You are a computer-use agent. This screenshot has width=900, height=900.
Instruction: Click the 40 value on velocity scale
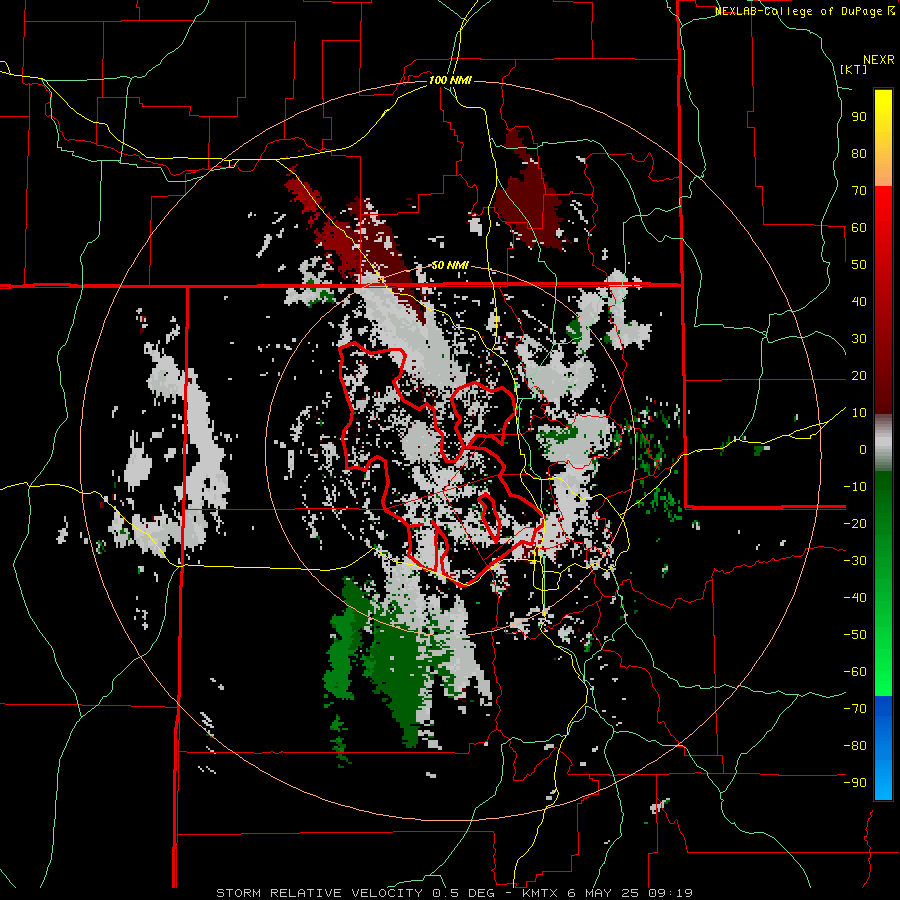pyautogui.click(x=859, y=301)
